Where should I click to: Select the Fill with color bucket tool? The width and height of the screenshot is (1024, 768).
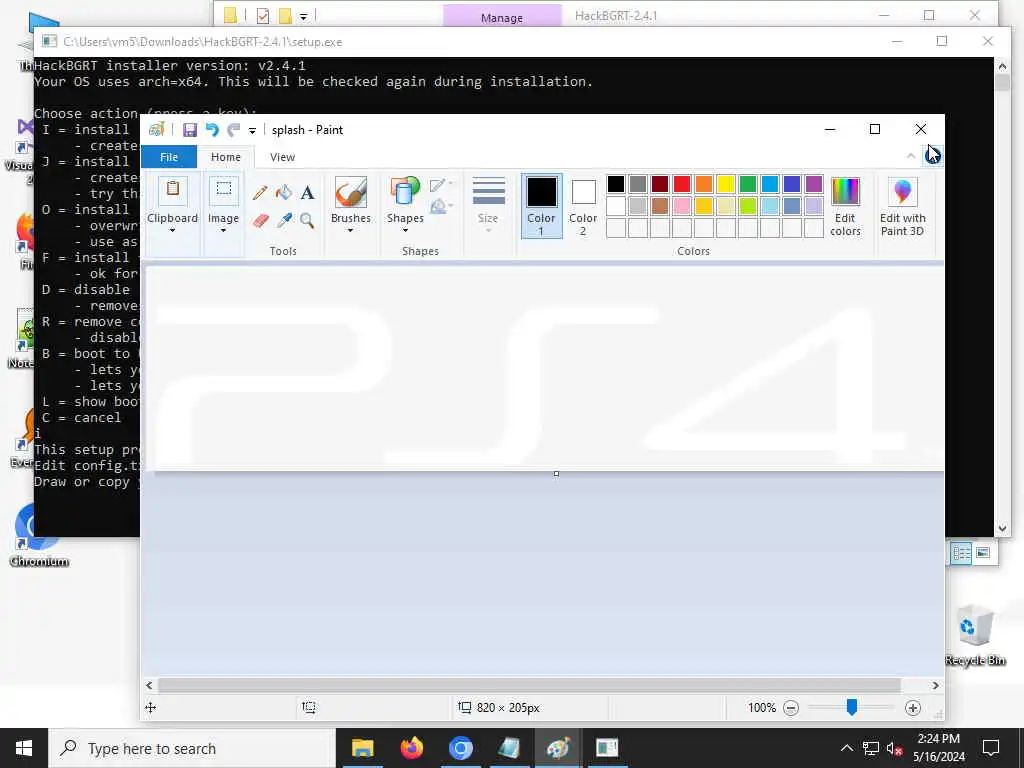click(x=283, y=192)
